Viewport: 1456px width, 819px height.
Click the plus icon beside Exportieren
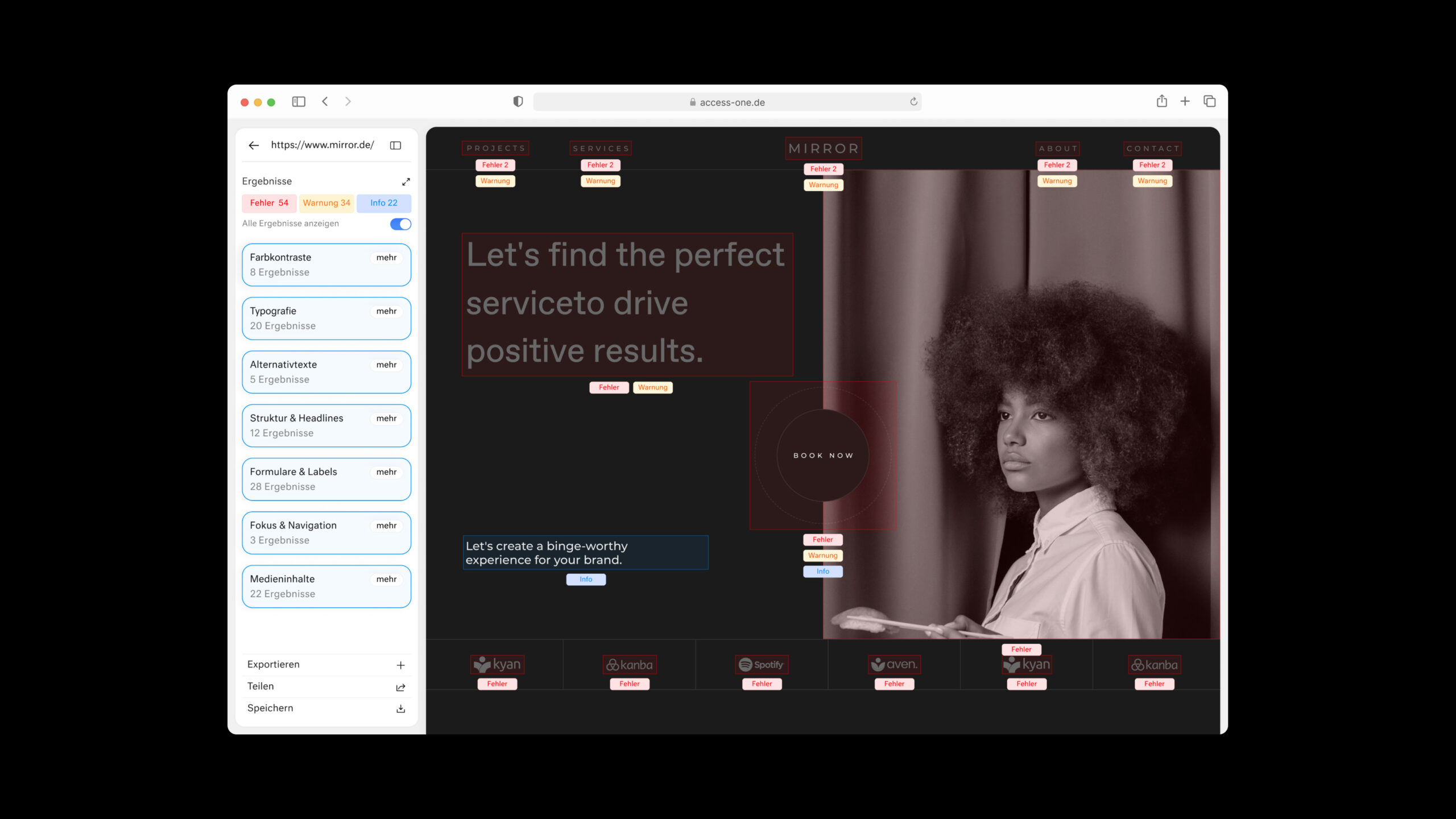click(400, 665)
